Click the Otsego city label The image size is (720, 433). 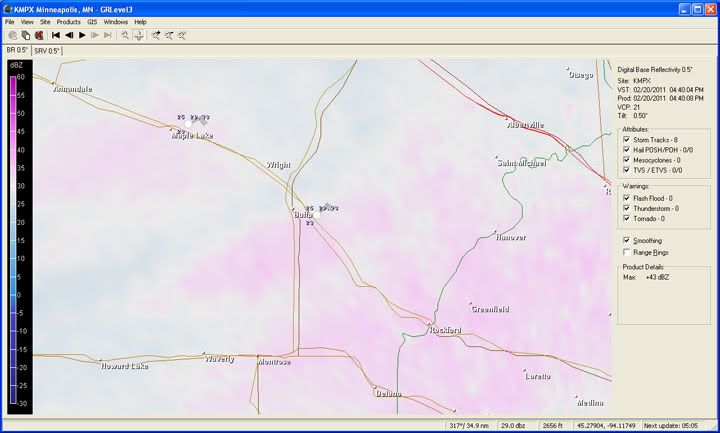581,74
